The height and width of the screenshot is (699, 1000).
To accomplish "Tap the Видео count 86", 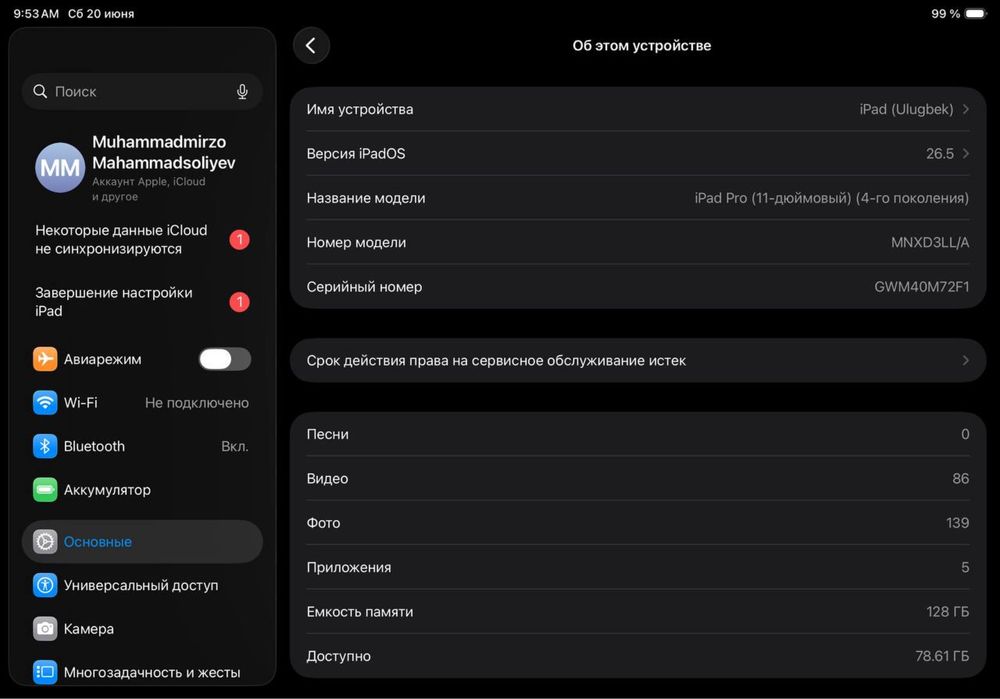I will point(960,478).
